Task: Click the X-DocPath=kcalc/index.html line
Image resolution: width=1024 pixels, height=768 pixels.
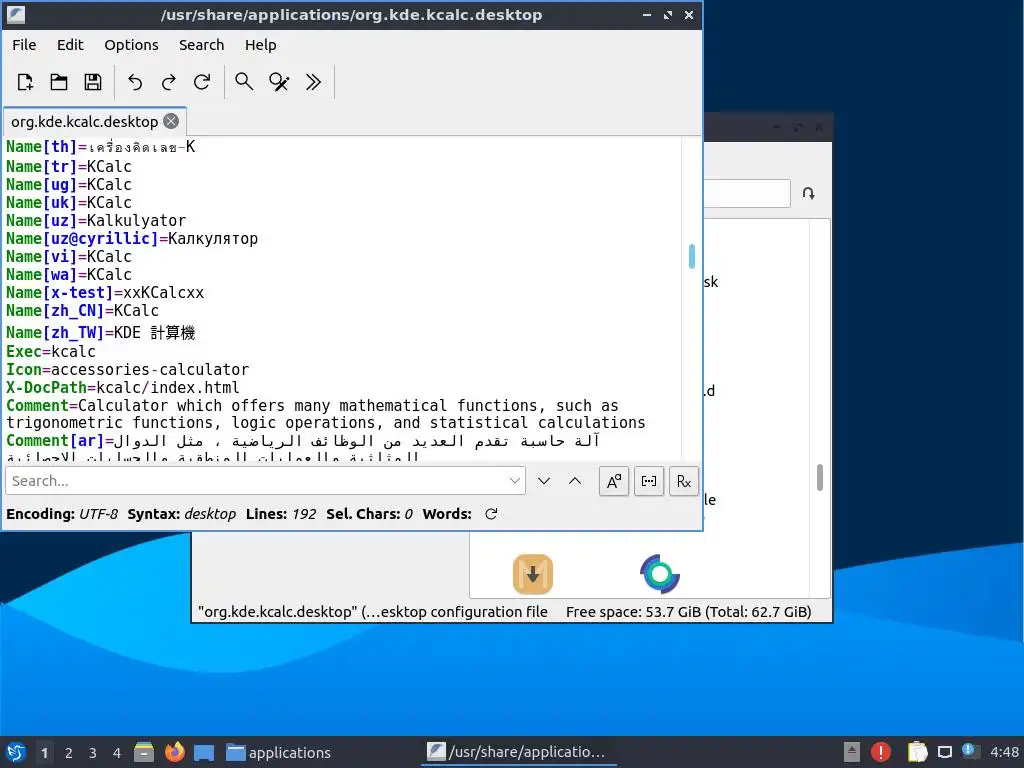Action: click(x=123, y=387)
